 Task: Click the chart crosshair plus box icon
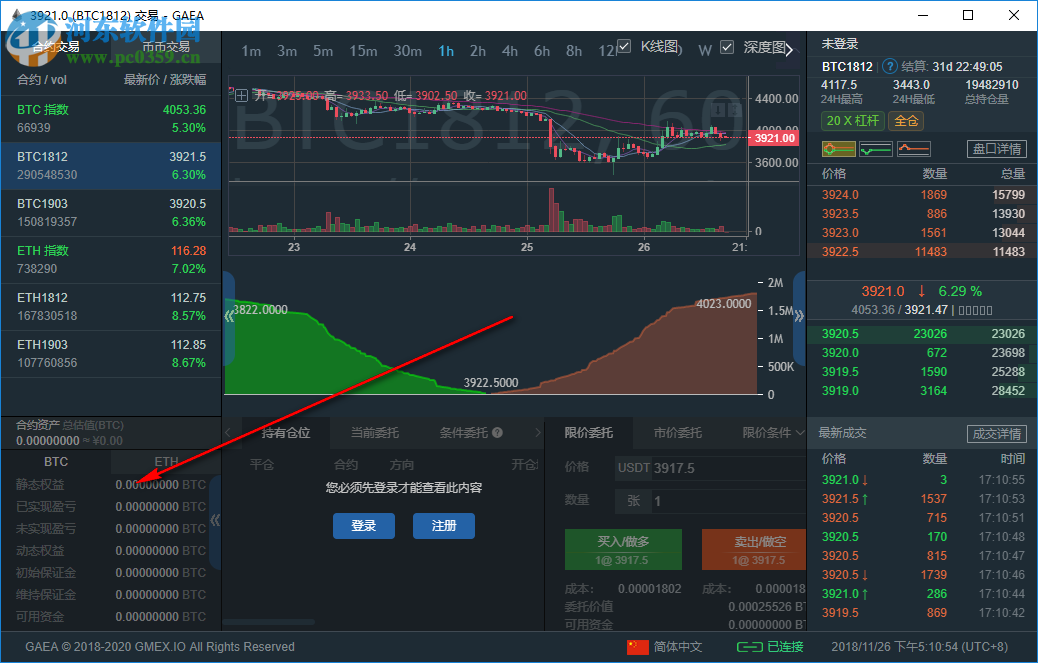pos(242,95)
